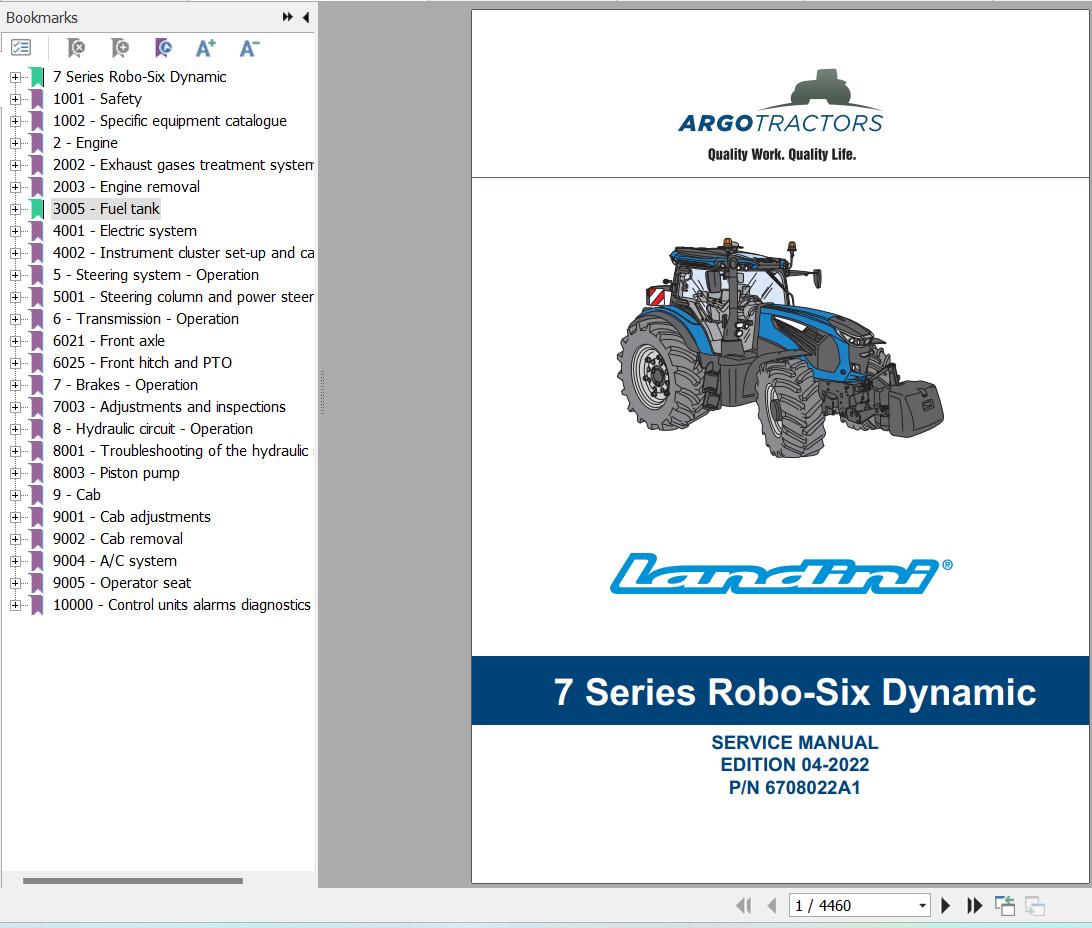This screenshot has width=1092, height=928.
Task: Jump to last page with double-arrow icon
Action: pos(974,905)
